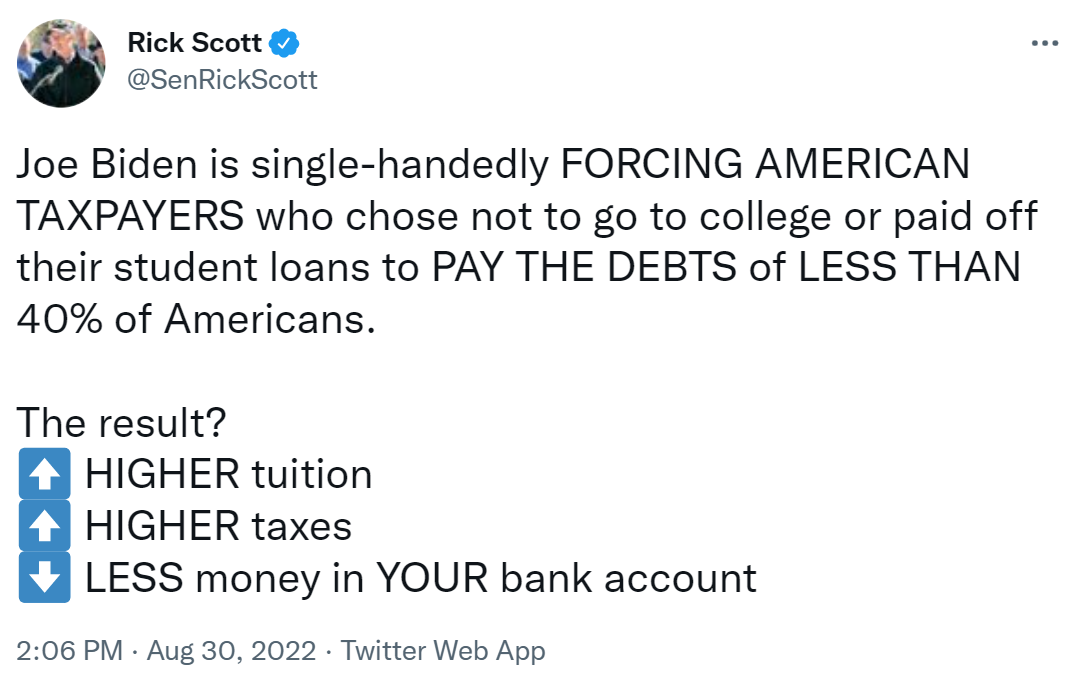Click the text 'HIGHER tuition'
Viewport: 1076px width, 678px height.
click(229, 474)
